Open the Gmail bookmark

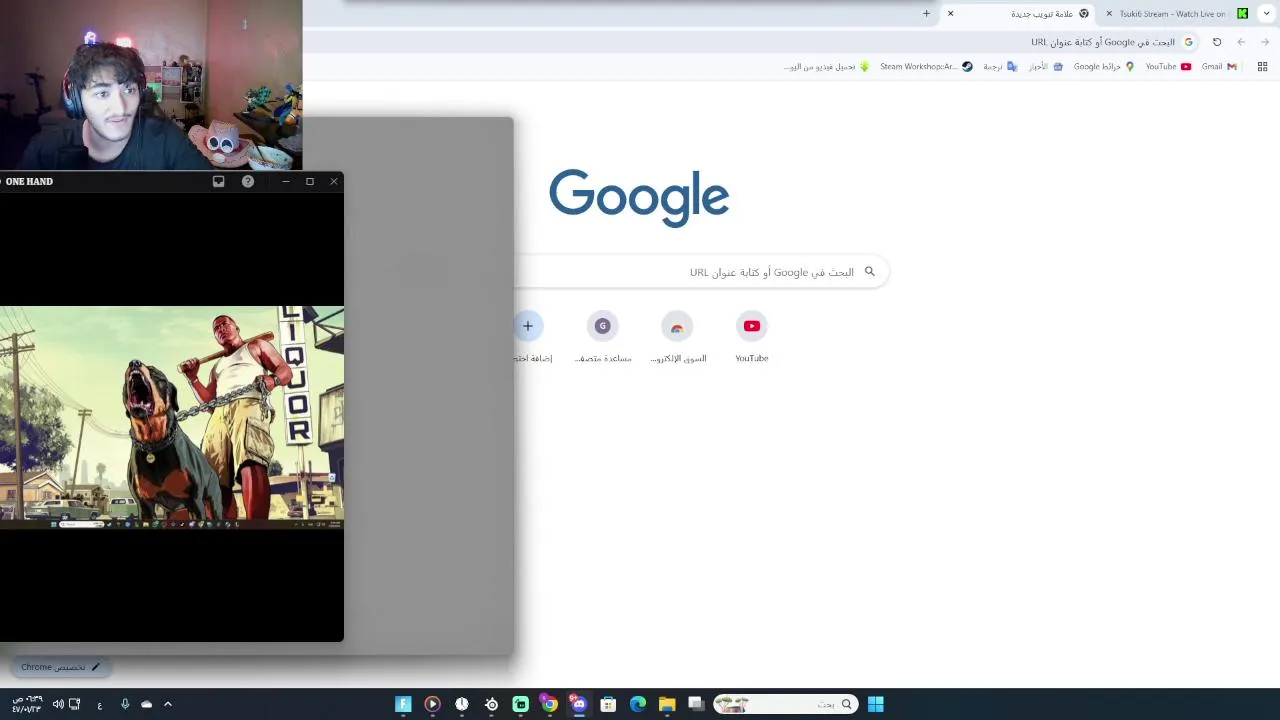click(x=1219, y=67)
